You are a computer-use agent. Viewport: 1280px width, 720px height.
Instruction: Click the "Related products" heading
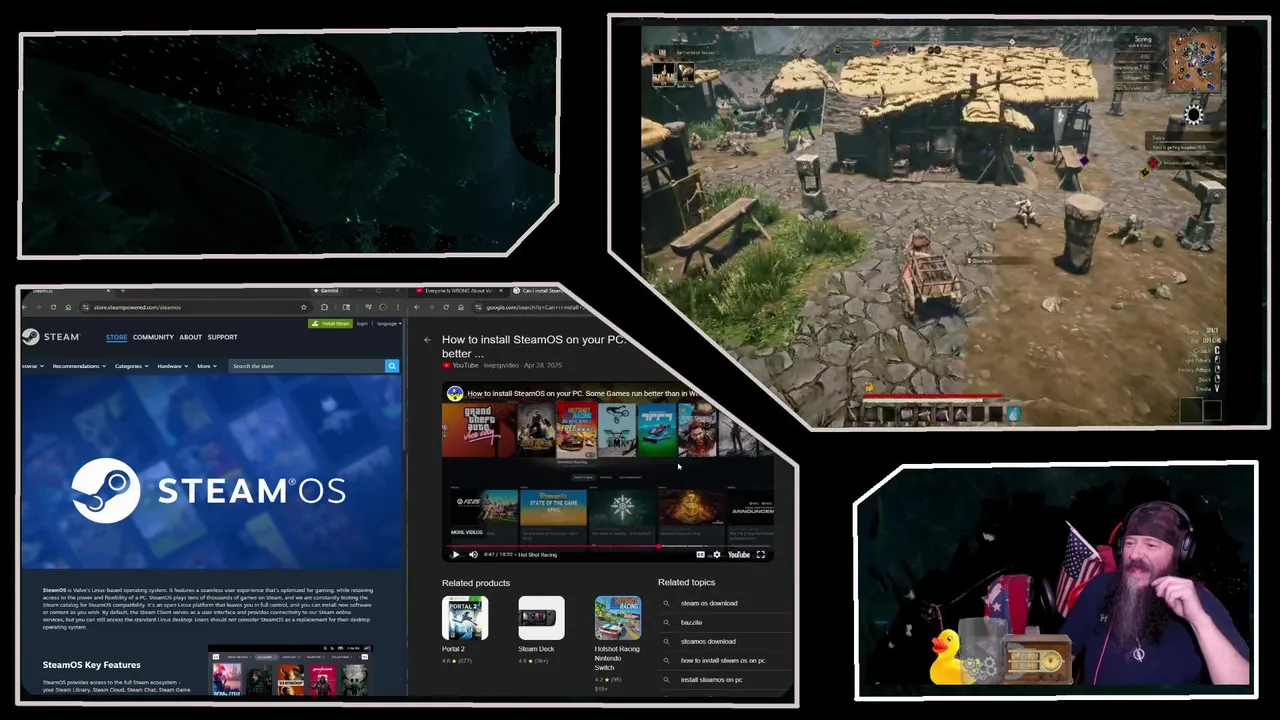pos(476,582)
